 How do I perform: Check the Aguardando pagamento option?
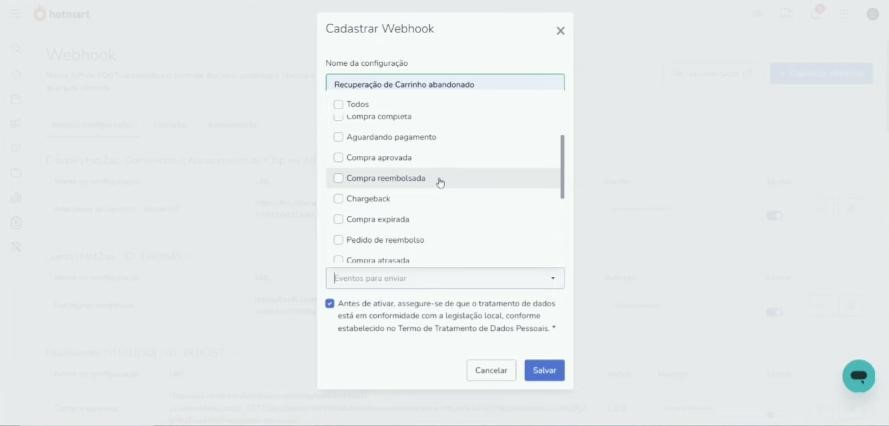click(338, 137)
